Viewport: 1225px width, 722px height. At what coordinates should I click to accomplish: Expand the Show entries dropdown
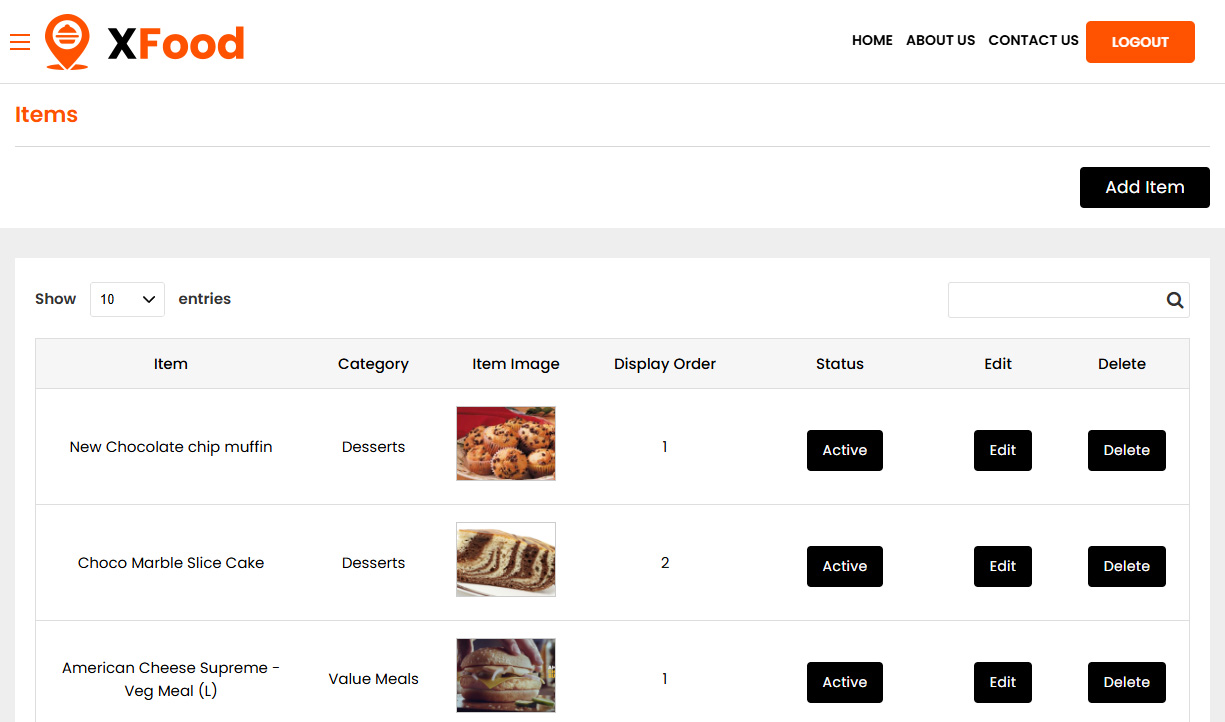tap(127, 299)
